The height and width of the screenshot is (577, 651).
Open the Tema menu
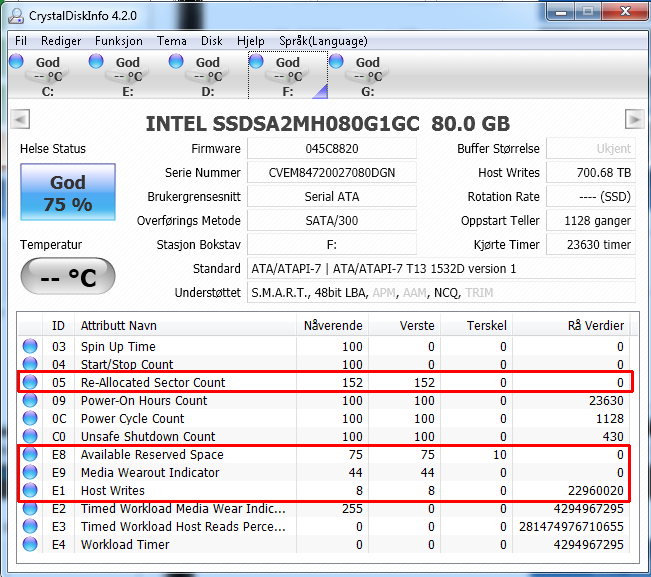[x=171, y=41]
